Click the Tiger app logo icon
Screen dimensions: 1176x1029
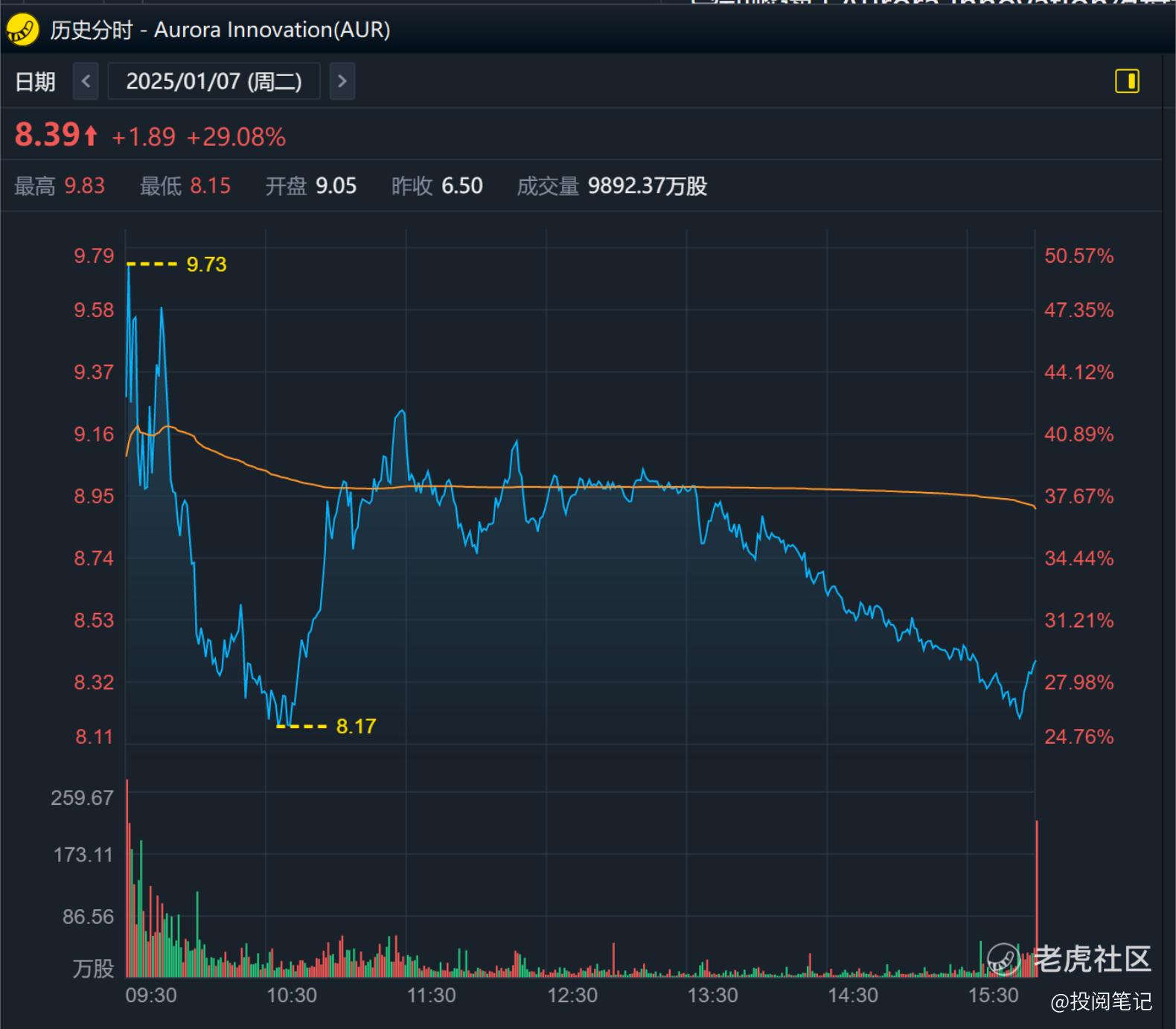(x=22, y=30)
